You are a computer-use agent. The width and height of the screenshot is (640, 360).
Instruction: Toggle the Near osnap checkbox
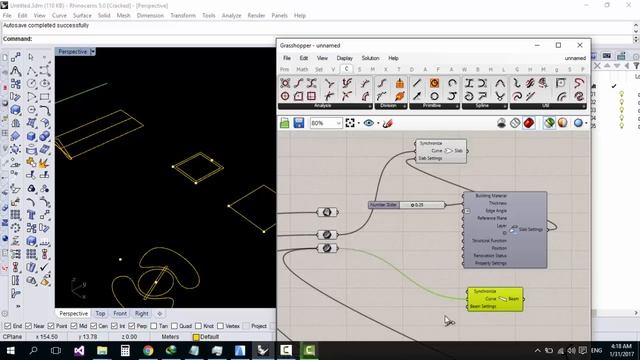click(x=28, y=326)
